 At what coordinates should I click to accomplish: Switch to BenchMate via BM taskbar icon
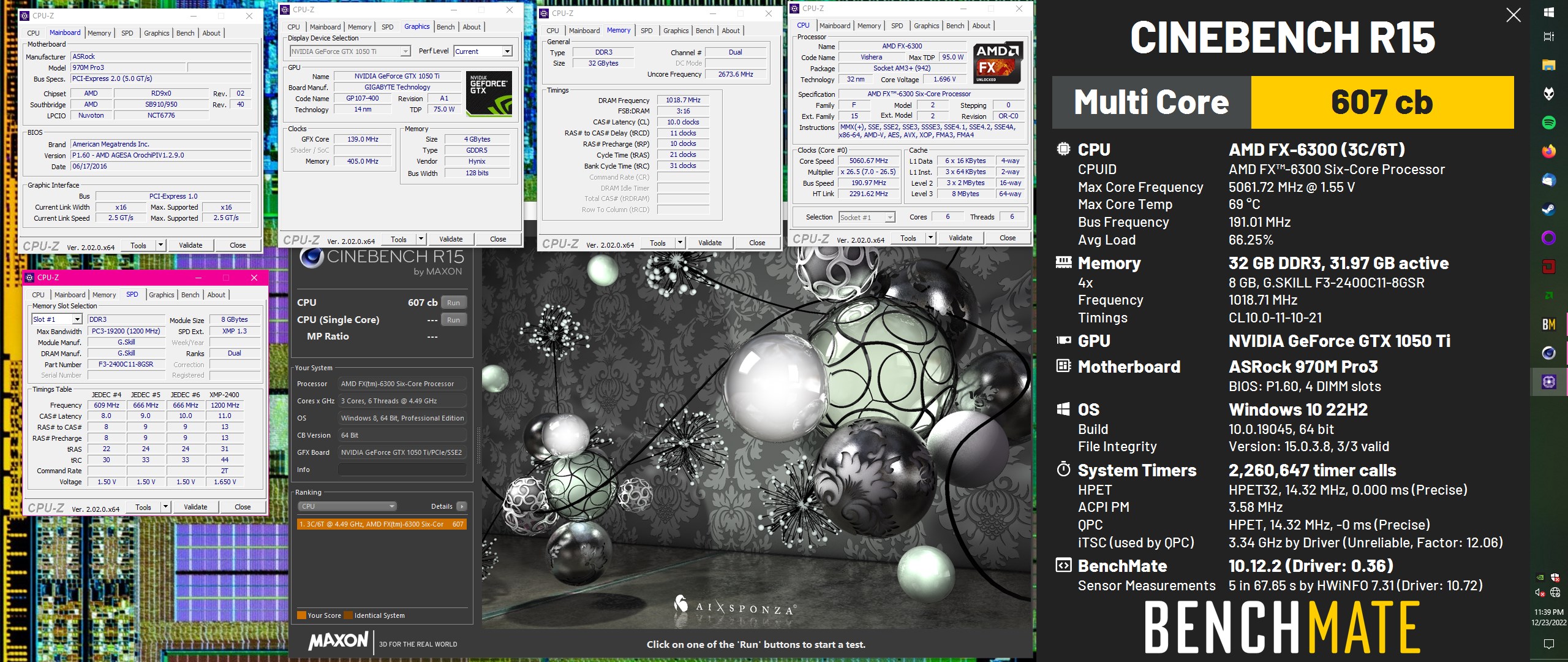[x=1548, y=324]
